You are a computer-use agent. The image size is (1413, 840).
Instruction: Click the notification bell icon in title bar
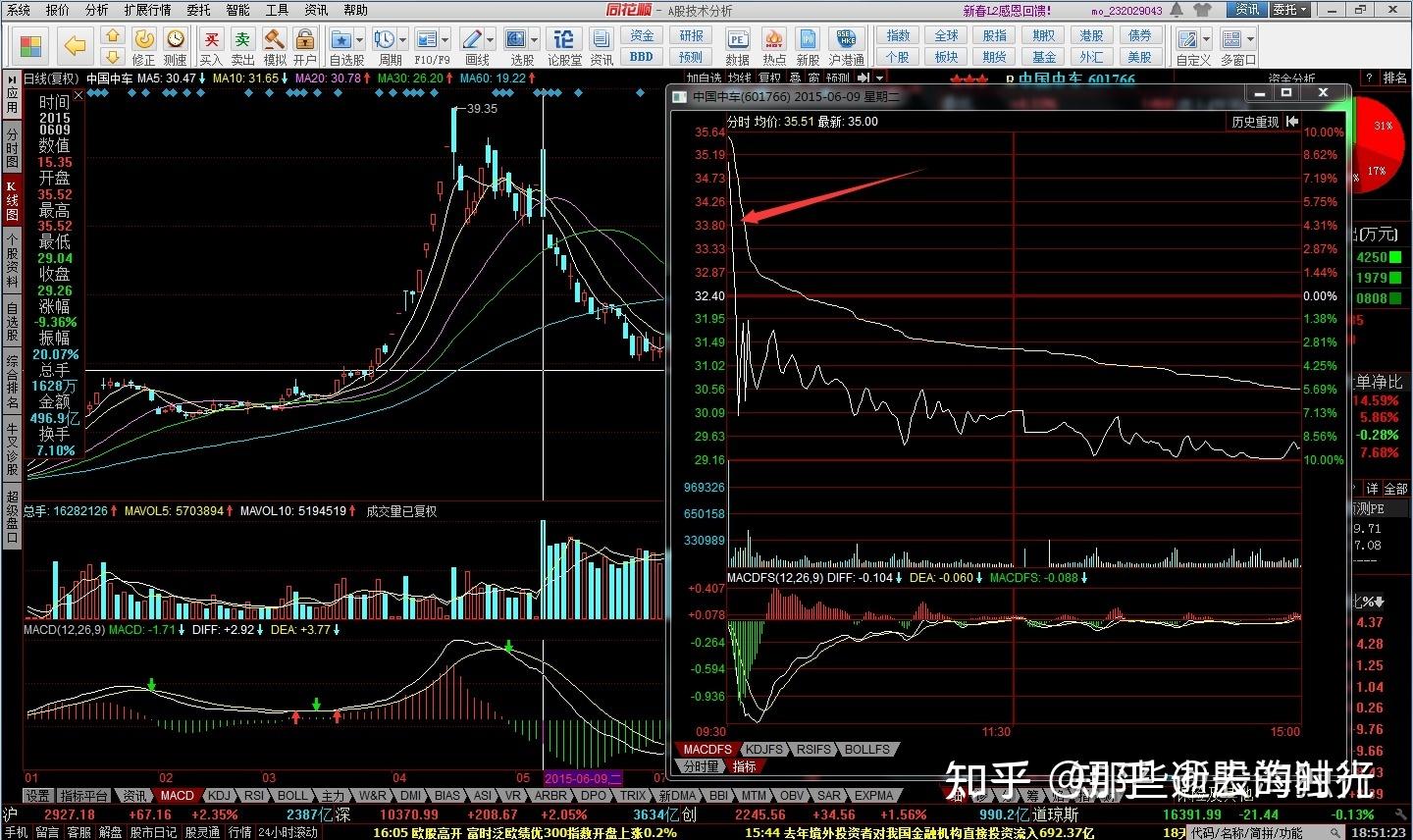click(x=1177, y=10)
